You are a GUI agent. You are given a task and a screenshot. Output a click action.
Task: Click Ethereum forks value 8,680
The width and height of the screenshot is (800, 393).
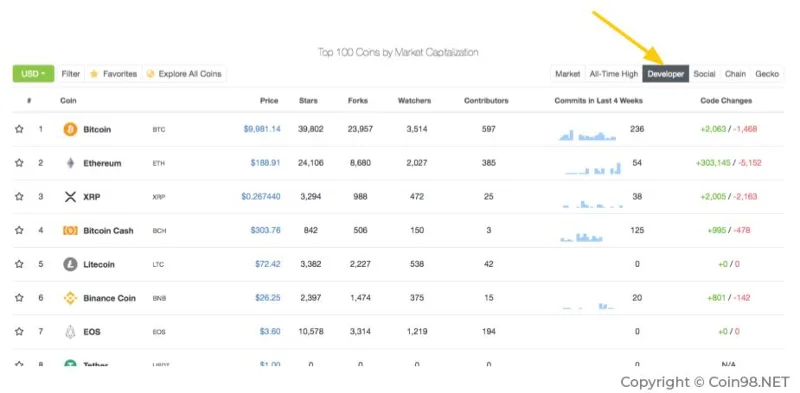tap(360, 163)
